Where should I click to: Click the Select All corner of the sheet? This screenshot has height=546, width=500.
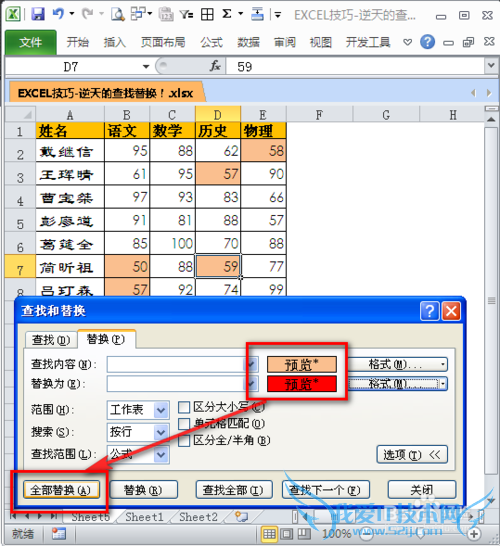click(x=20, y=114)
